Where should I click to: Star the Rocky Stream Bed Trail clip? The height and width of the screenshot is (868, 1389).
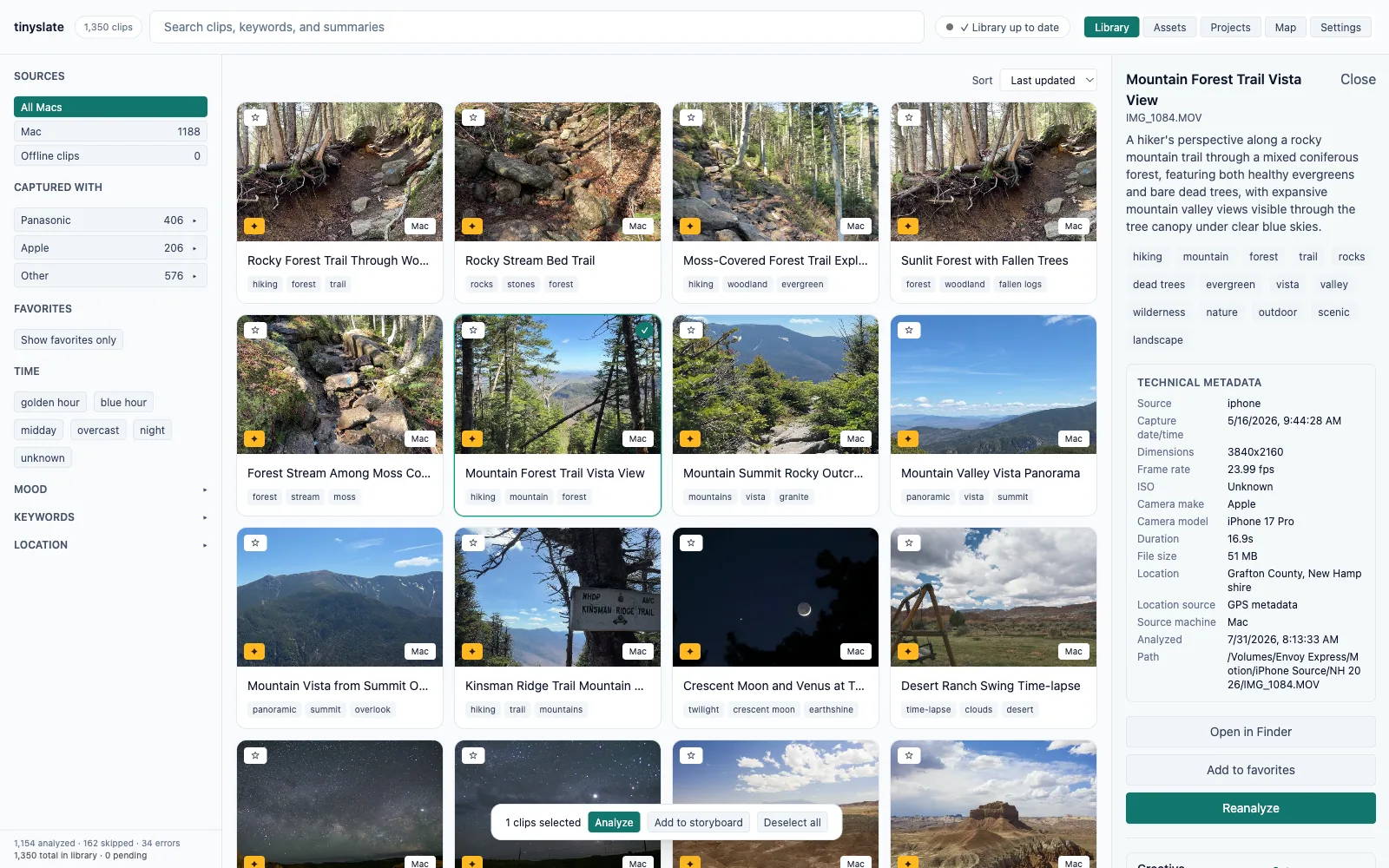pos(473,117)
